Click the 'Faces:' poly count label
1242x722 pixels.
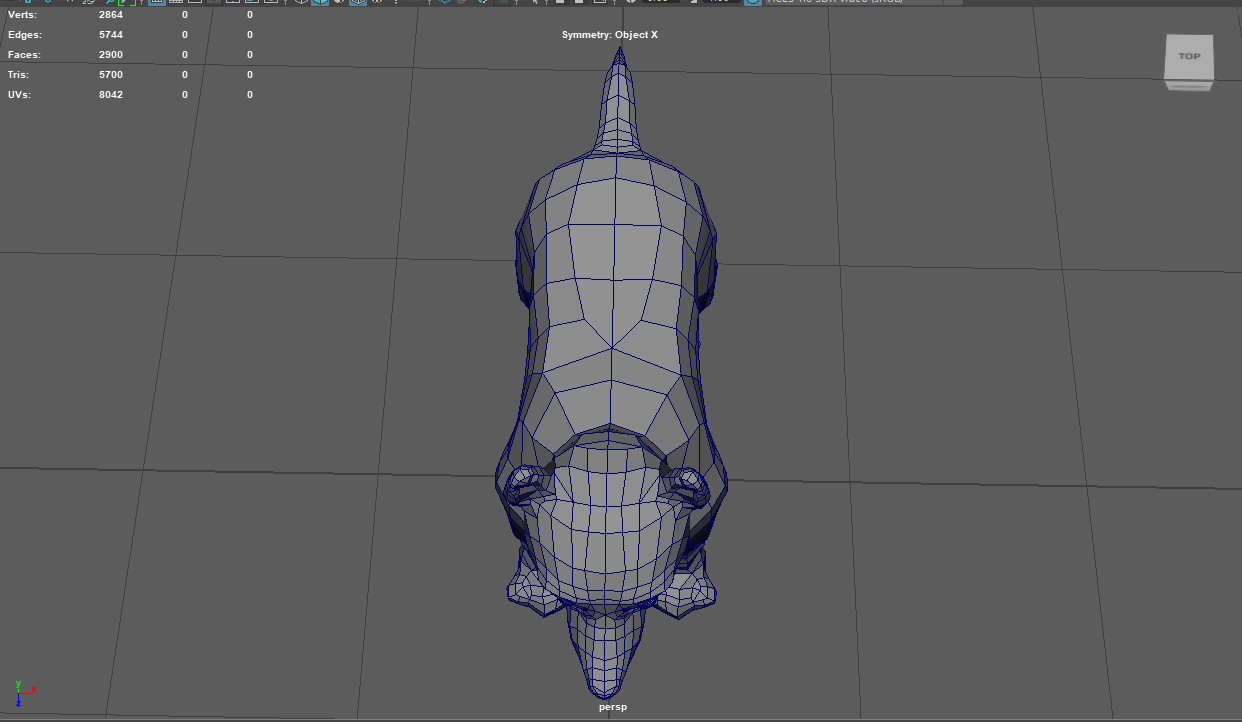coord(24,55)
